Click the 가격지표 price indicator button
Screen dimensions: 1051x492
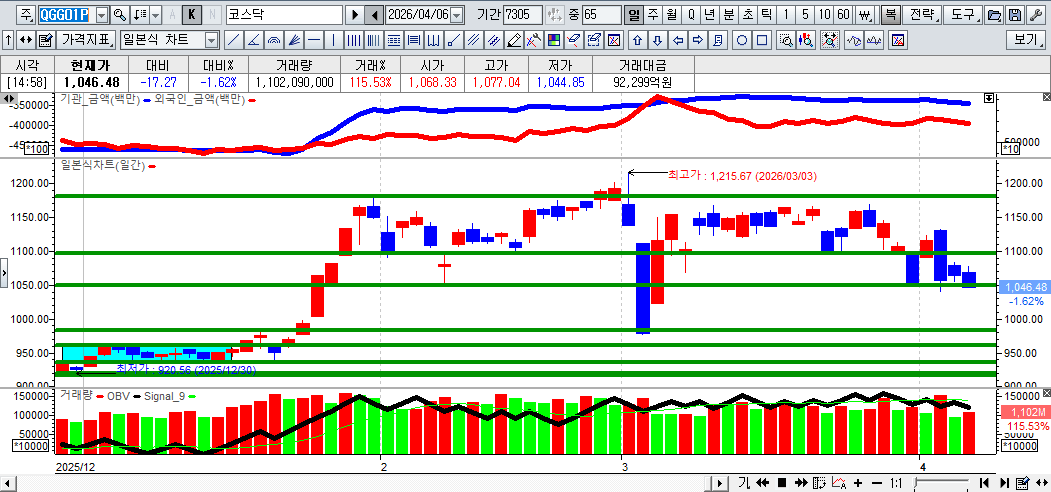pos(86,40)
